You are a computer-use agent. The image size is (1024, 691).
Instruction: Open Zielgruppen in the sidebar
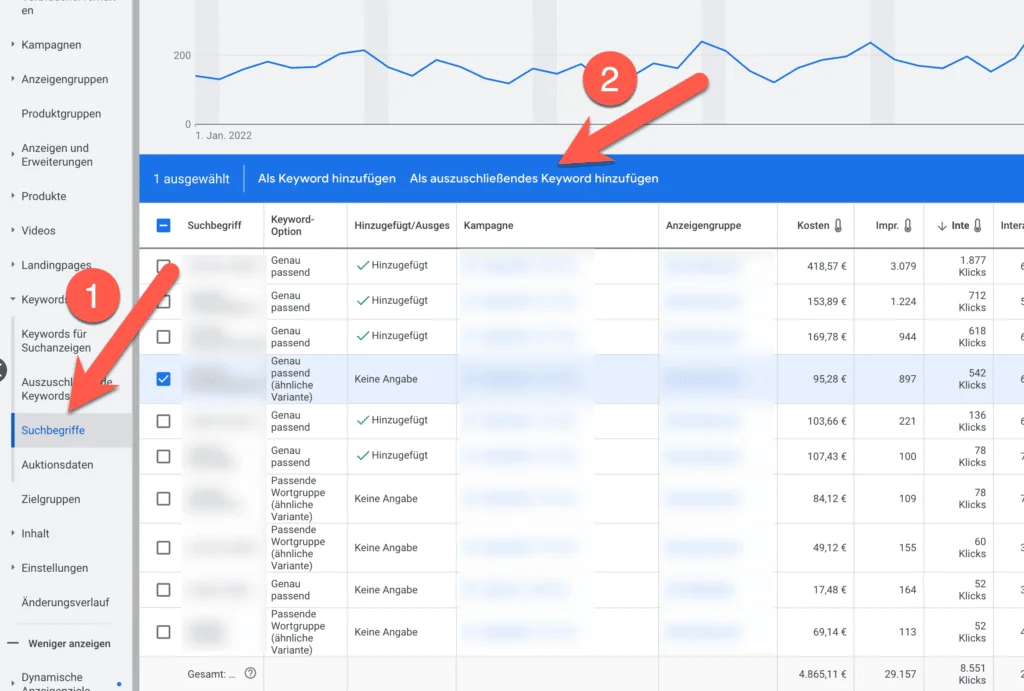pos(51,499)
